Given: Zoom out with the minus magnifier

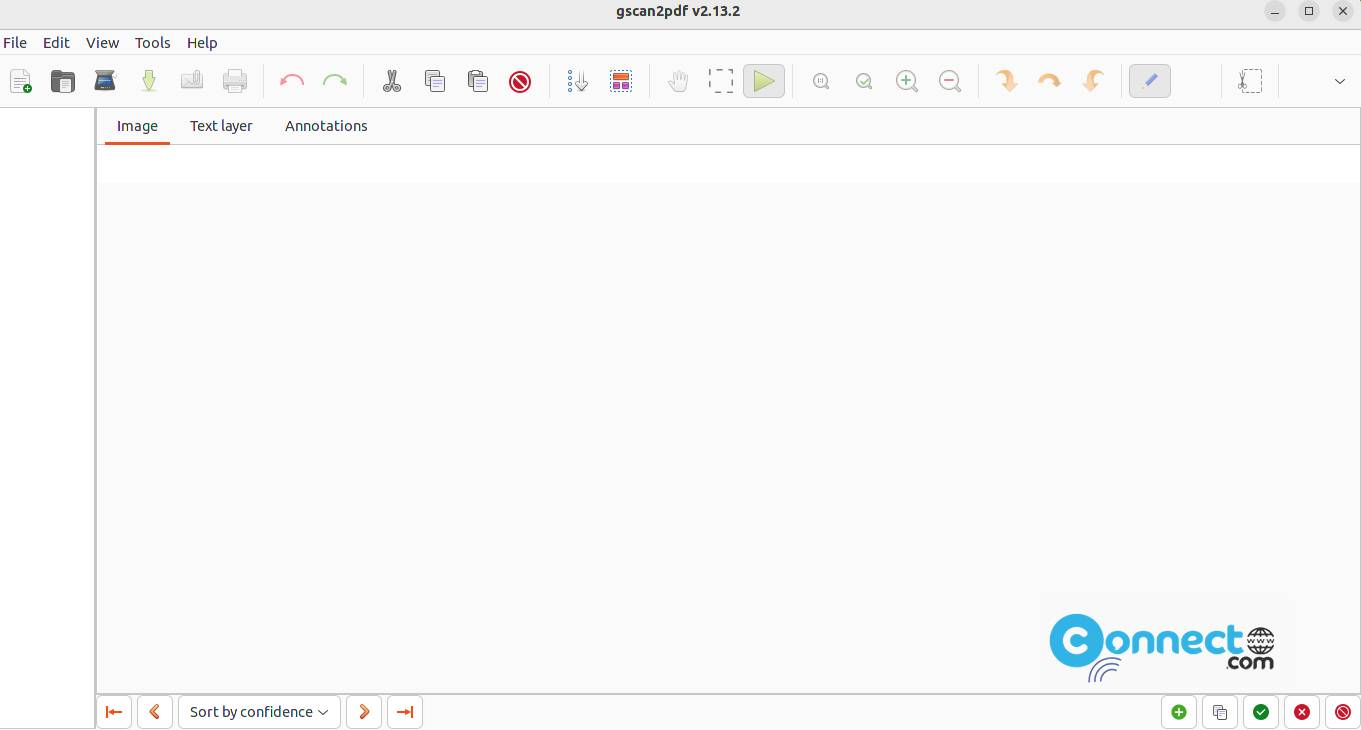Looking at the screenshot, I should coord(950,81).
